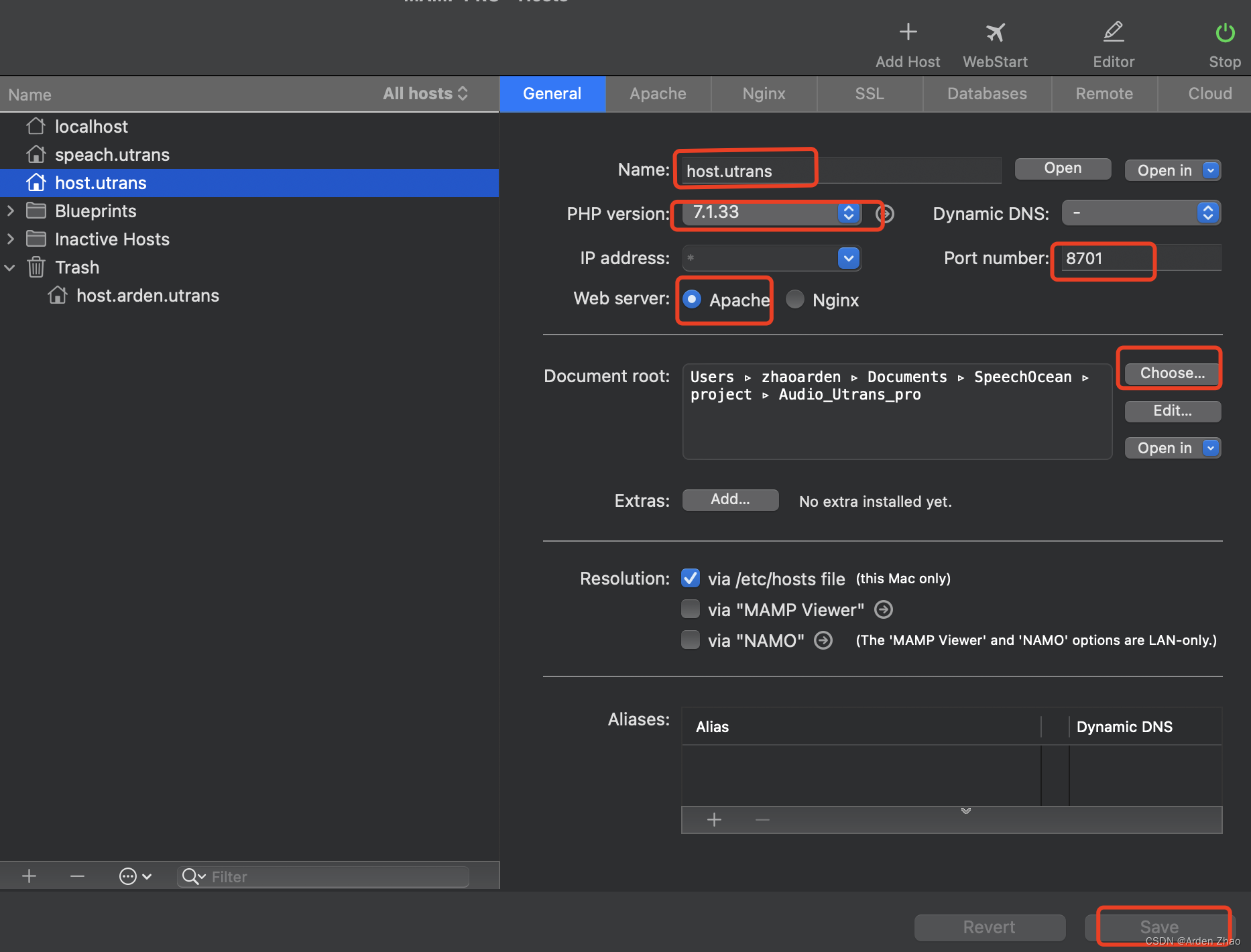Expand the Blueprints folder

[11, 211]
